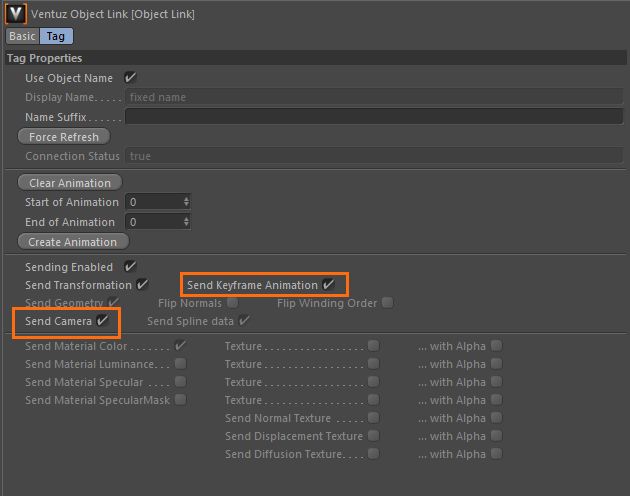The height and width of the screenshot is (496, 630).
Task: Adjust the Start of Animation stepper arrows
Action: click(186, 202)
